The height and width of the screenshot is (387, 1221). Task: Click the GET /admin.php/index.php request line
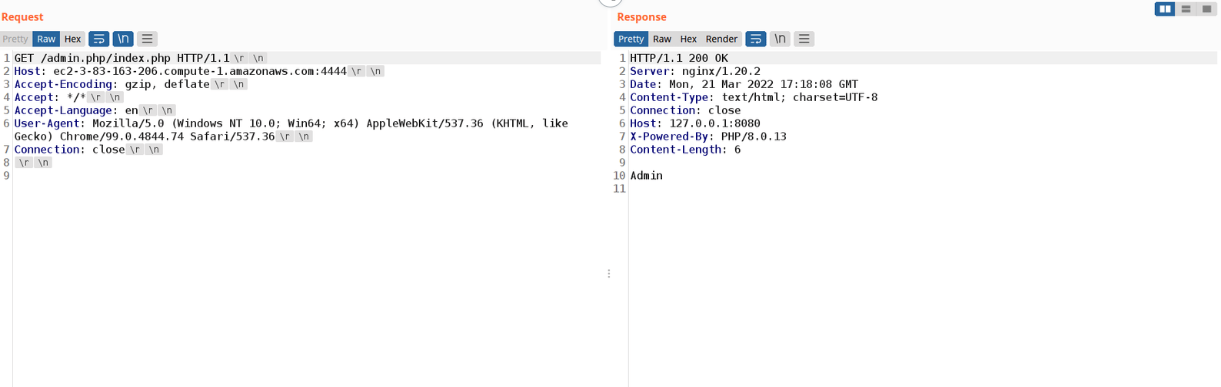pyautogui.click(x=122, y=59)
